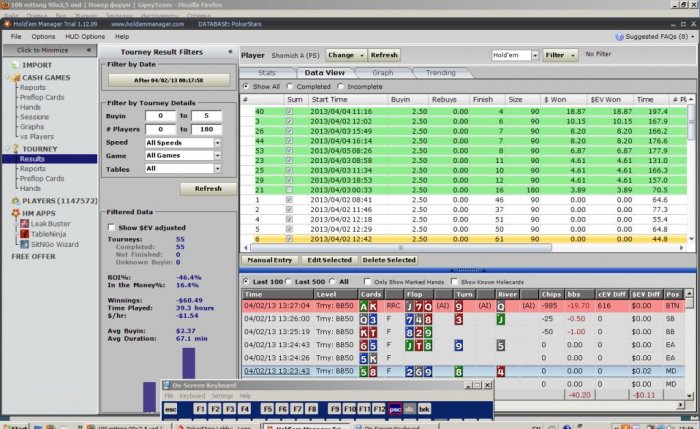
Task: Click brk key on On-Screen Keyboard
Action: (424, 409)
